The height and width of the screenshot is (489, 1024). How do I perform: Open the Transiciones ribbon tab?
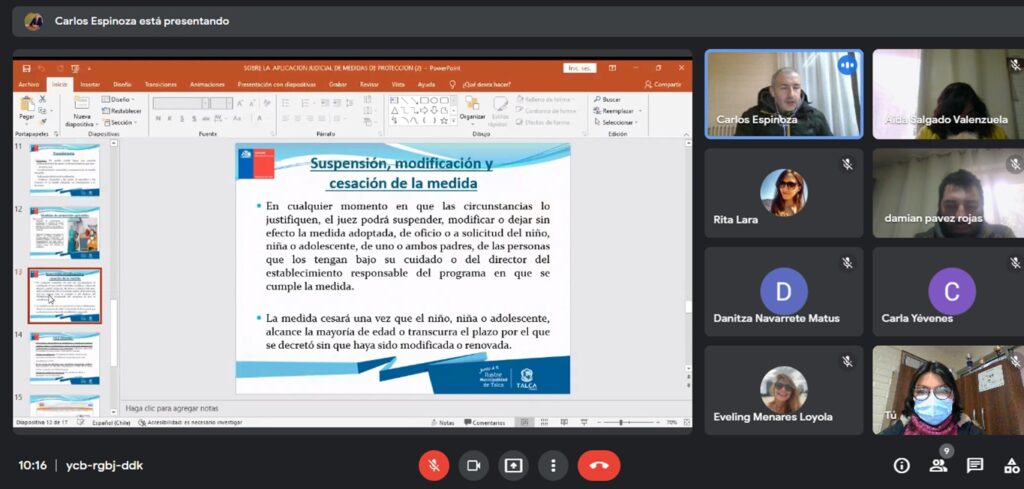pos(160,85)
